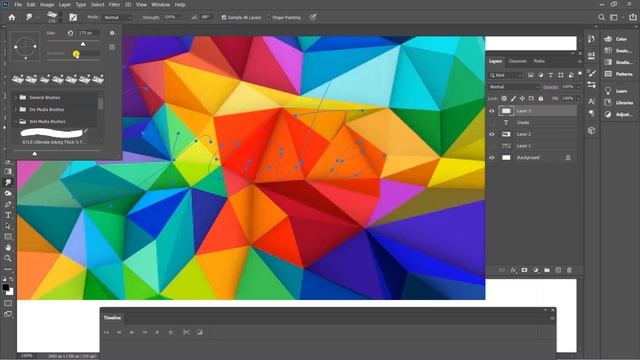
Task: Open the Edit Toolbar three-dots button
Action: pos(8,269)
